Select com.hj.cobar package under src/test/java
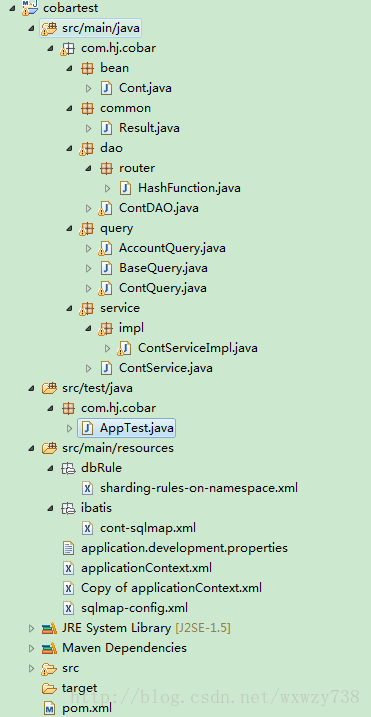Image resolution: width=371 pixels, height=717 pixels. click(x=118, y=408)
